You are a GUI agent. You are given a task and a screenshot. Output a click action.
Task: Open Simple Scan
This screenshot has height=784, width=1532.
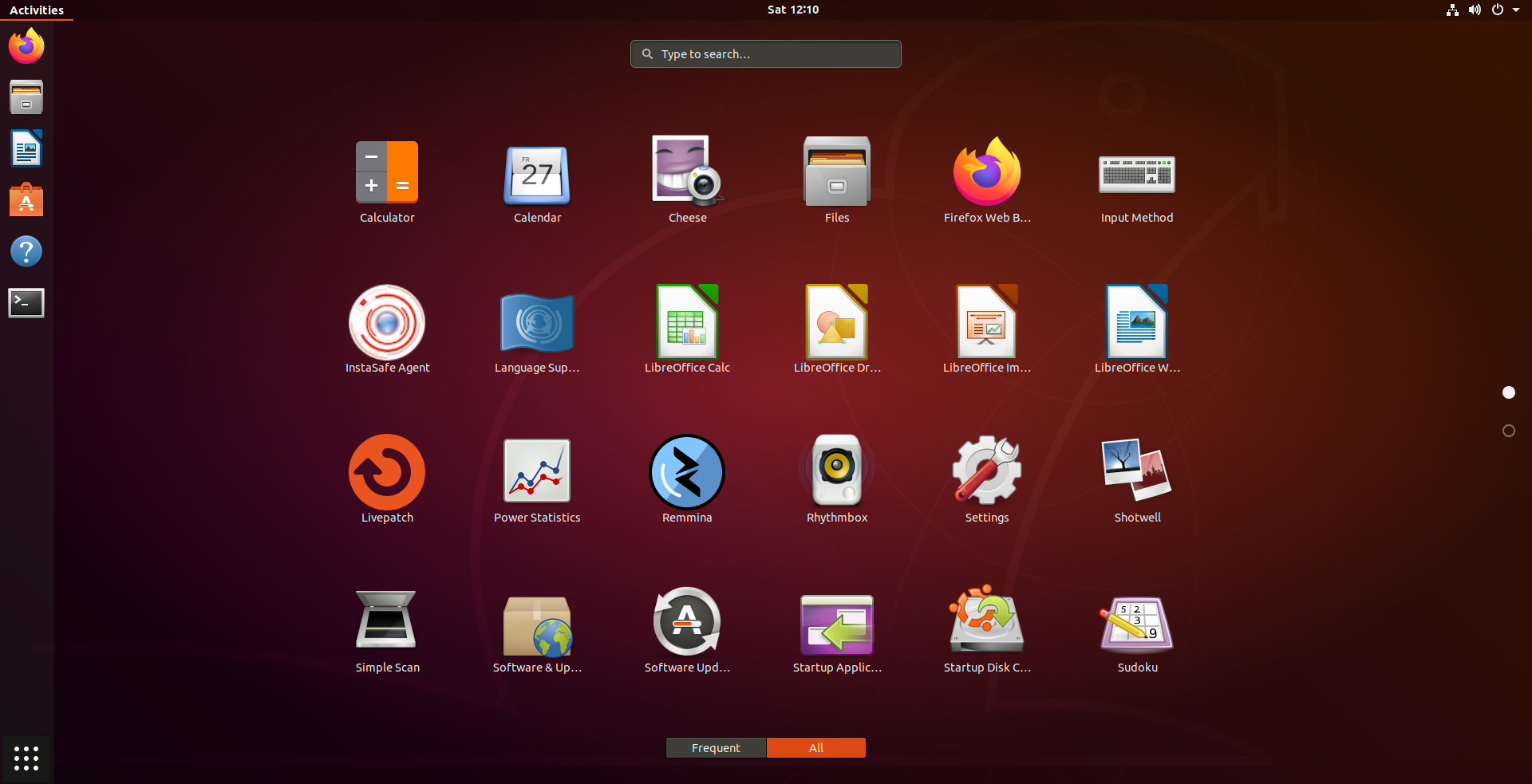[387, 620]
